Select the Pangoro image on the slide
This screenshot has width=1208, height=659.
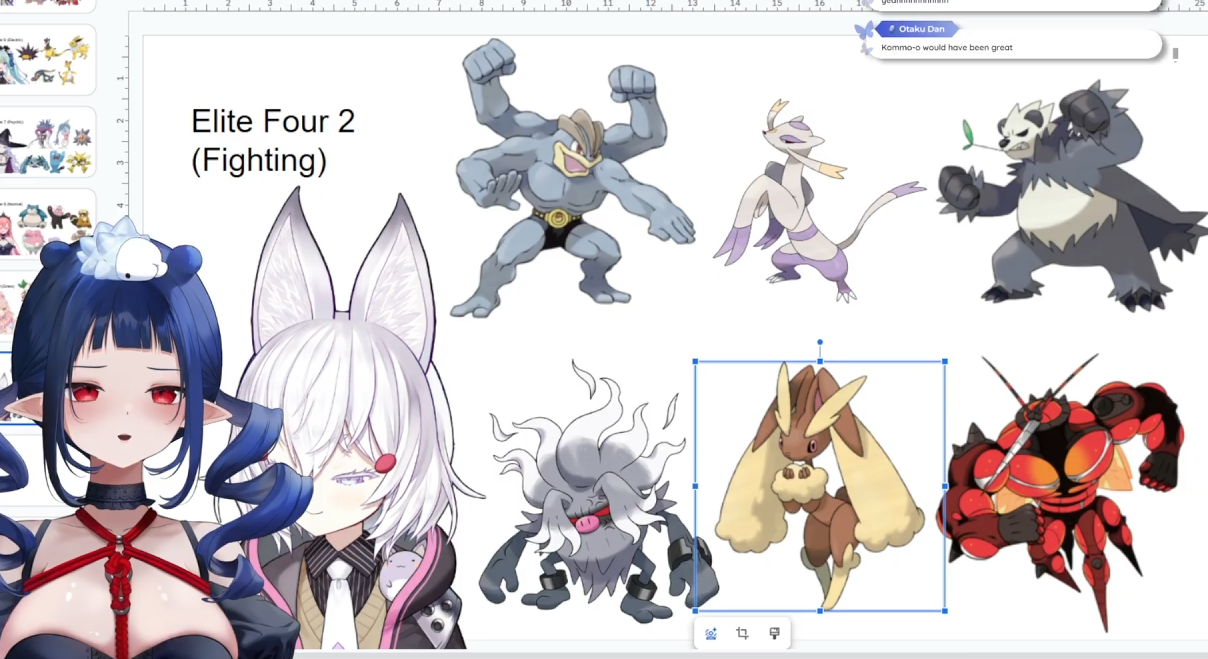[1072, 195]
